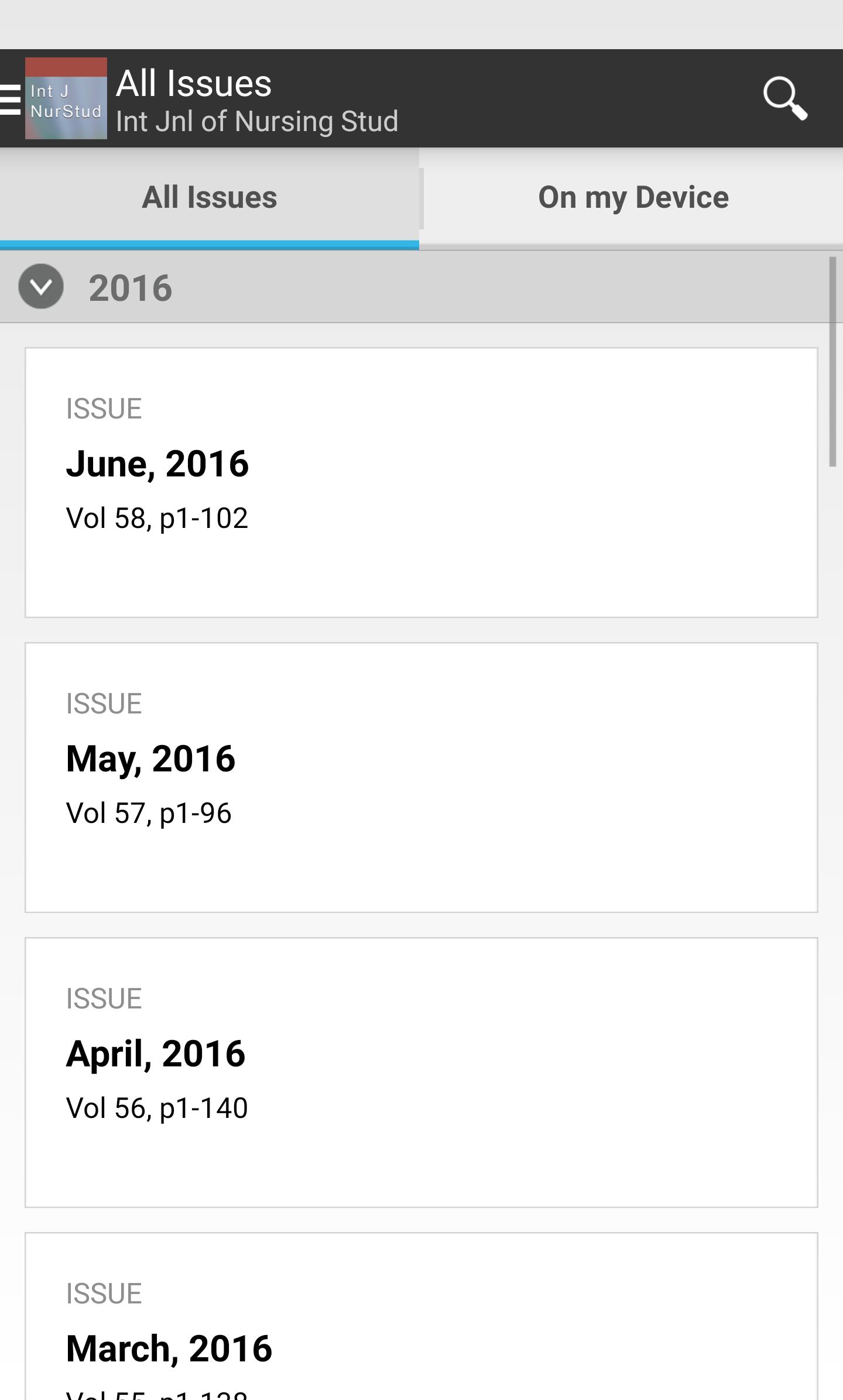Tap the All Issues header title

[x=194, y=83]
